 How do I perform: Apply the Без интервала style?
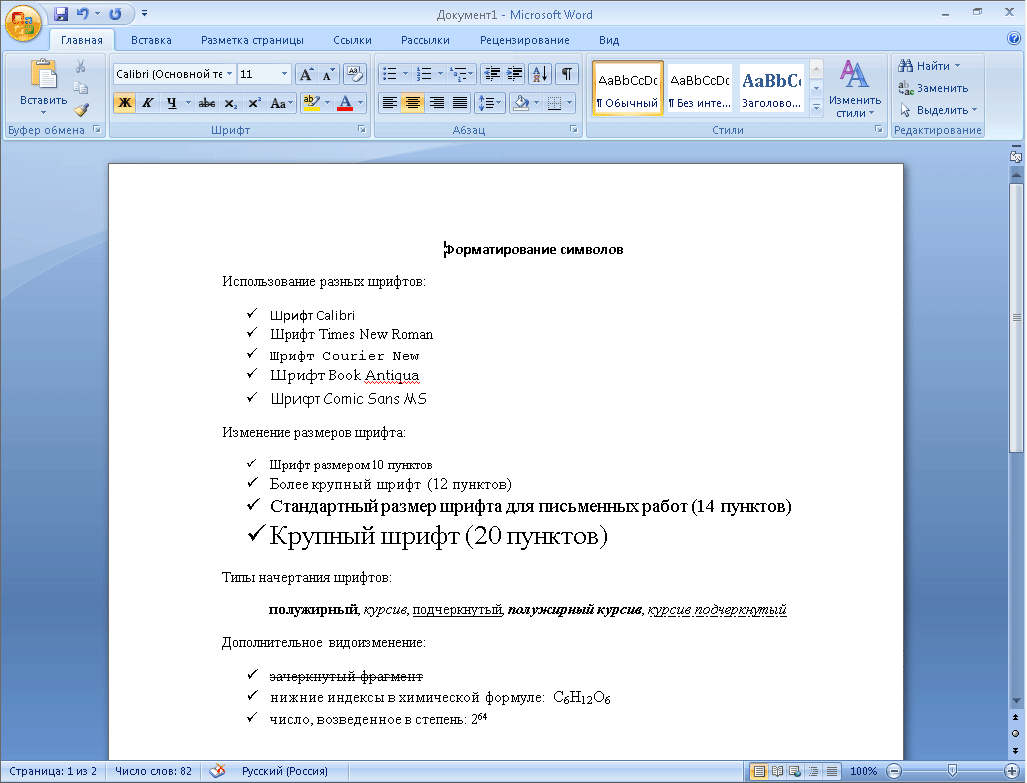700,88
